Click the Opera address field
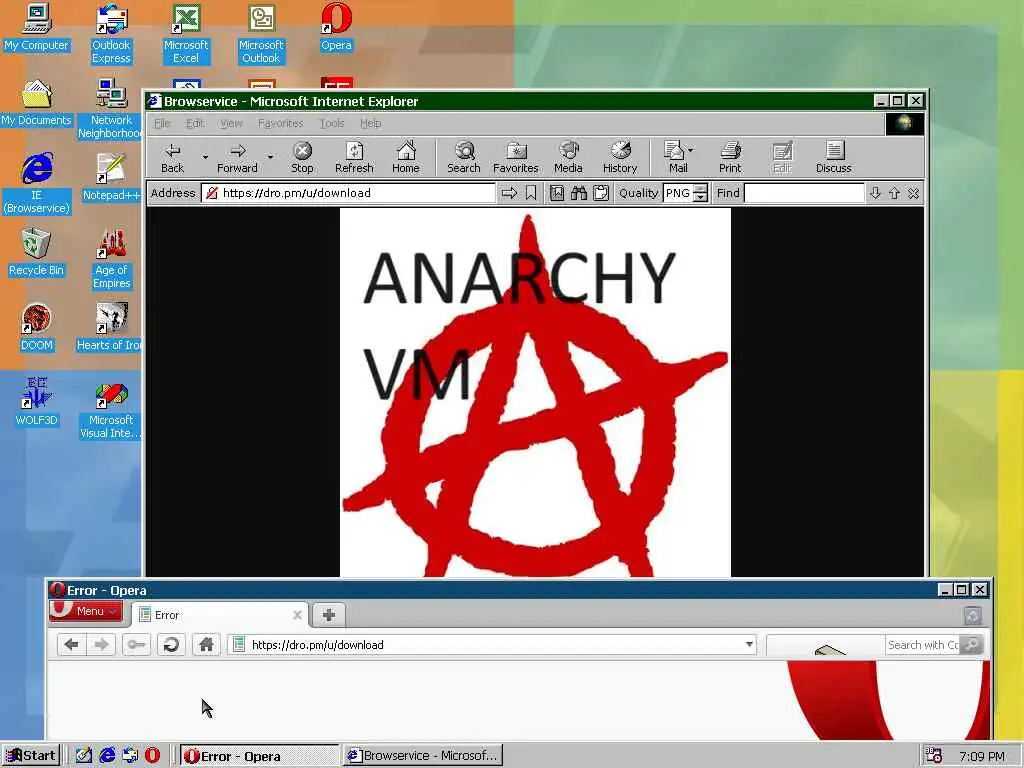This screenshot has width=1024, height=768. point(493,645)
